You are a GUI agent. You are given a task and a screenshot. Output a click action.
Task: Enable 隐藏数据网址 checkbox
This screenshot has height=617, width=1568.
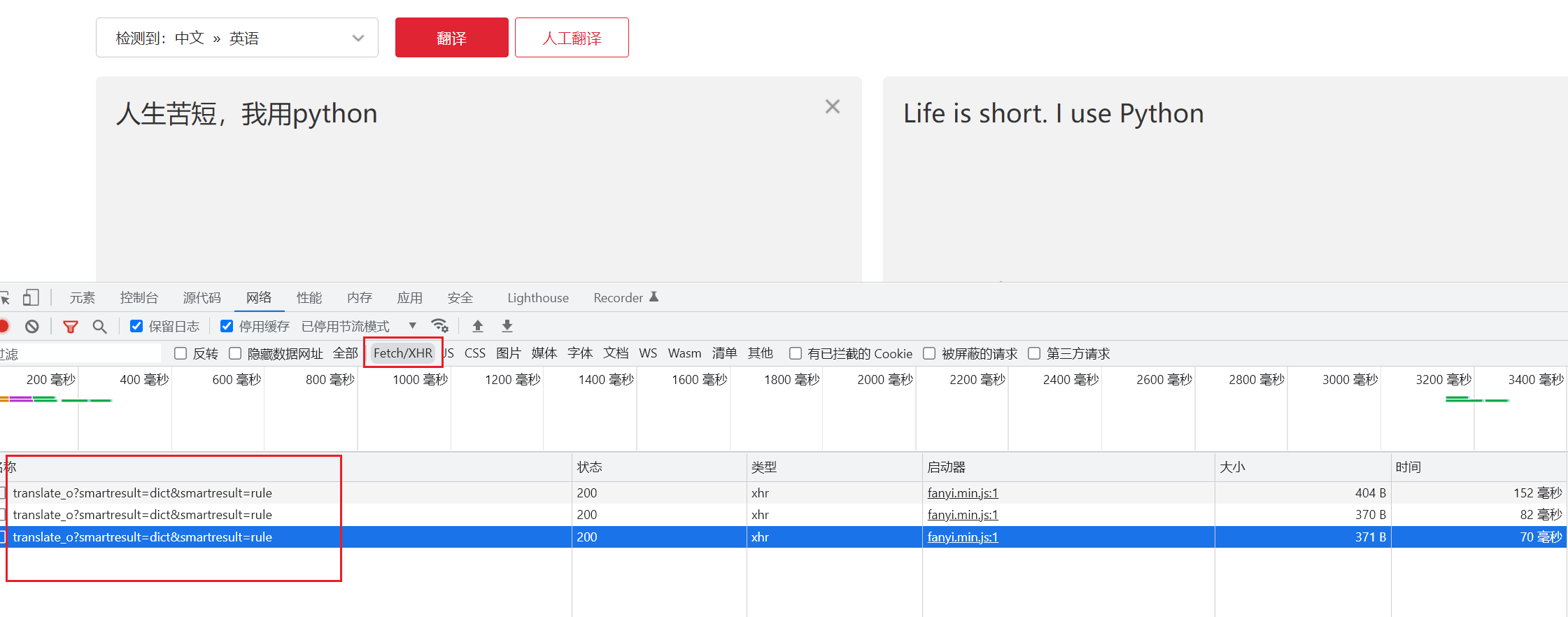coord(235,353)
